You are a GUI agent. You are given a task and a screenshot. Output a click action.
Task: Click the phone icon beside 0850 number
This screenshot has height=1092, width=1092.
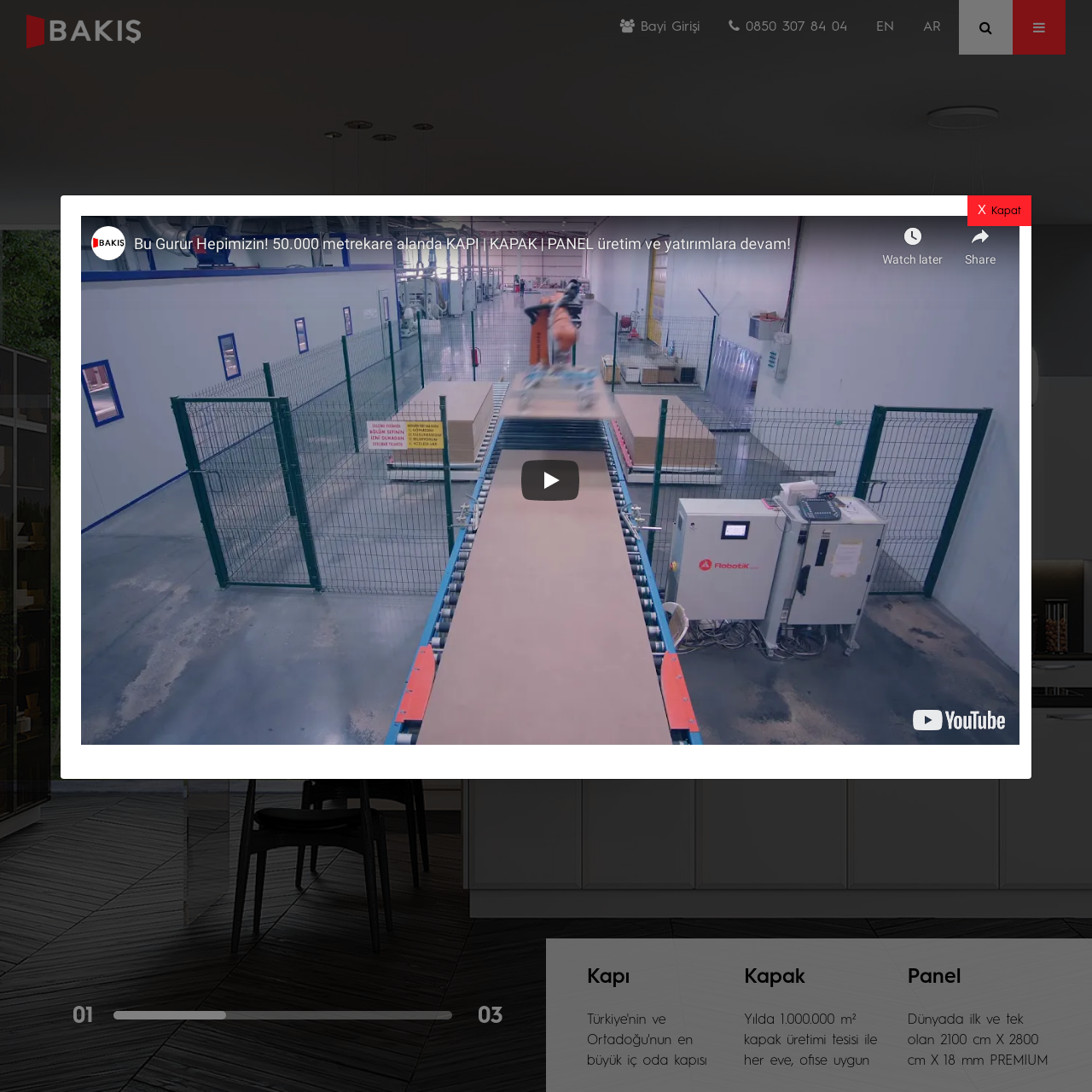point(734,26)
